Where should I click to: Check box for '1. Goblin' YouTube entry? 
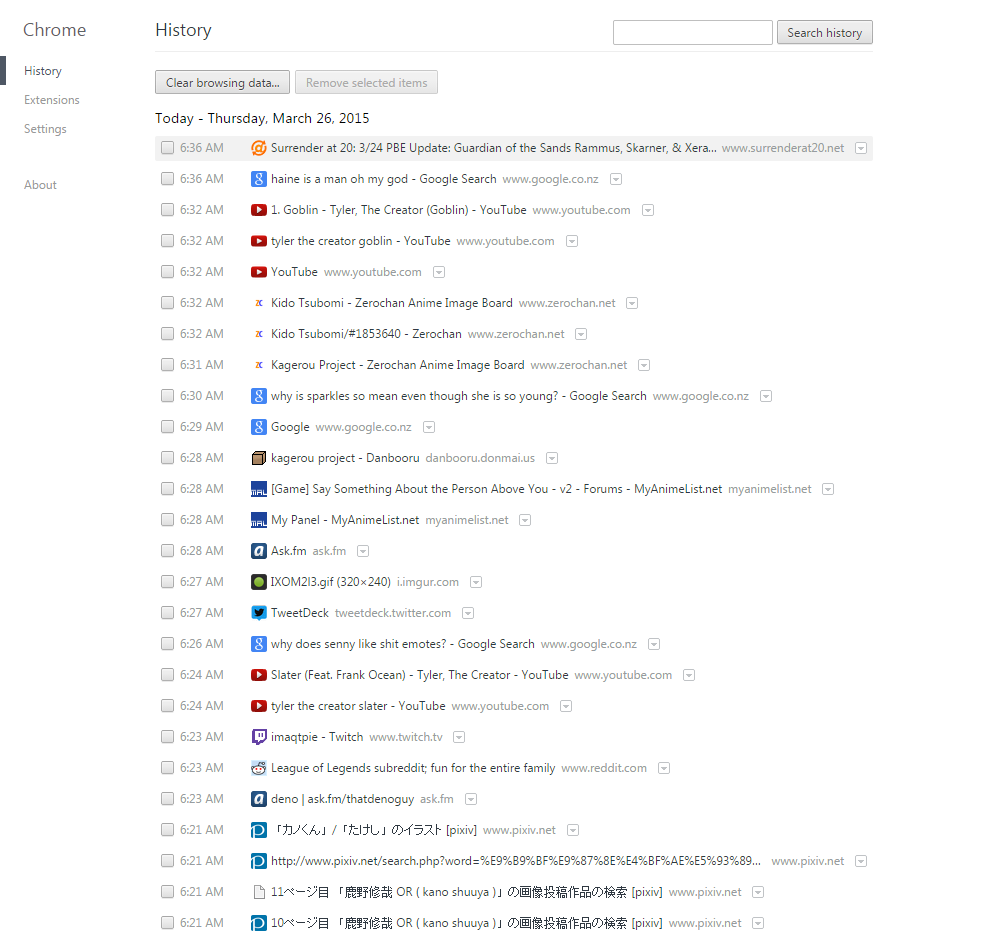(x=167, y=209)
